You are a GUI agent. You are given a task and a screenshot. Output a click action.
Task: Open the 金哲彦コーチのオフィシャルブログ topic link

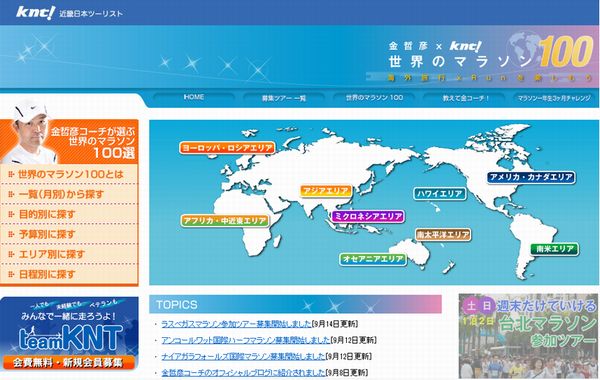point(243,372)
